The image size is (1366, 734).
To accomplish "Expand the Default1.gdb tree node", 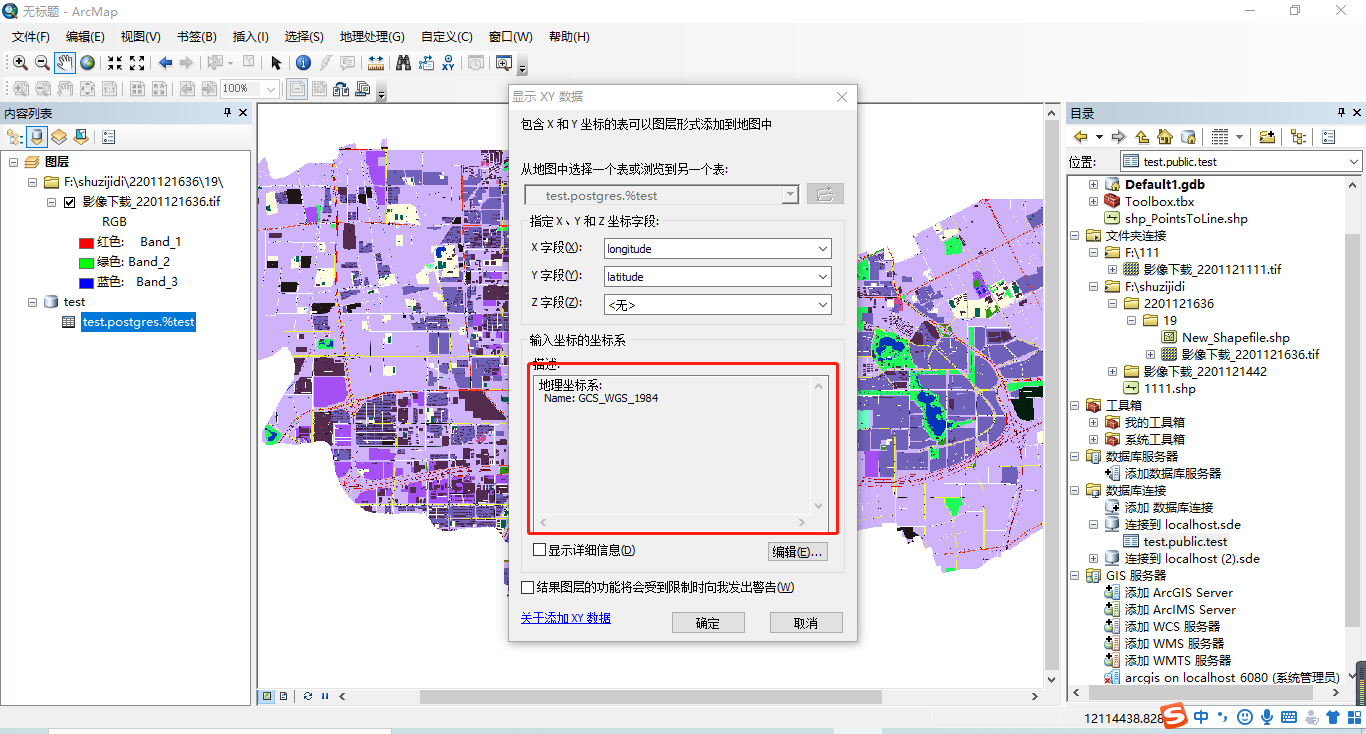I will click(1092, 183).
